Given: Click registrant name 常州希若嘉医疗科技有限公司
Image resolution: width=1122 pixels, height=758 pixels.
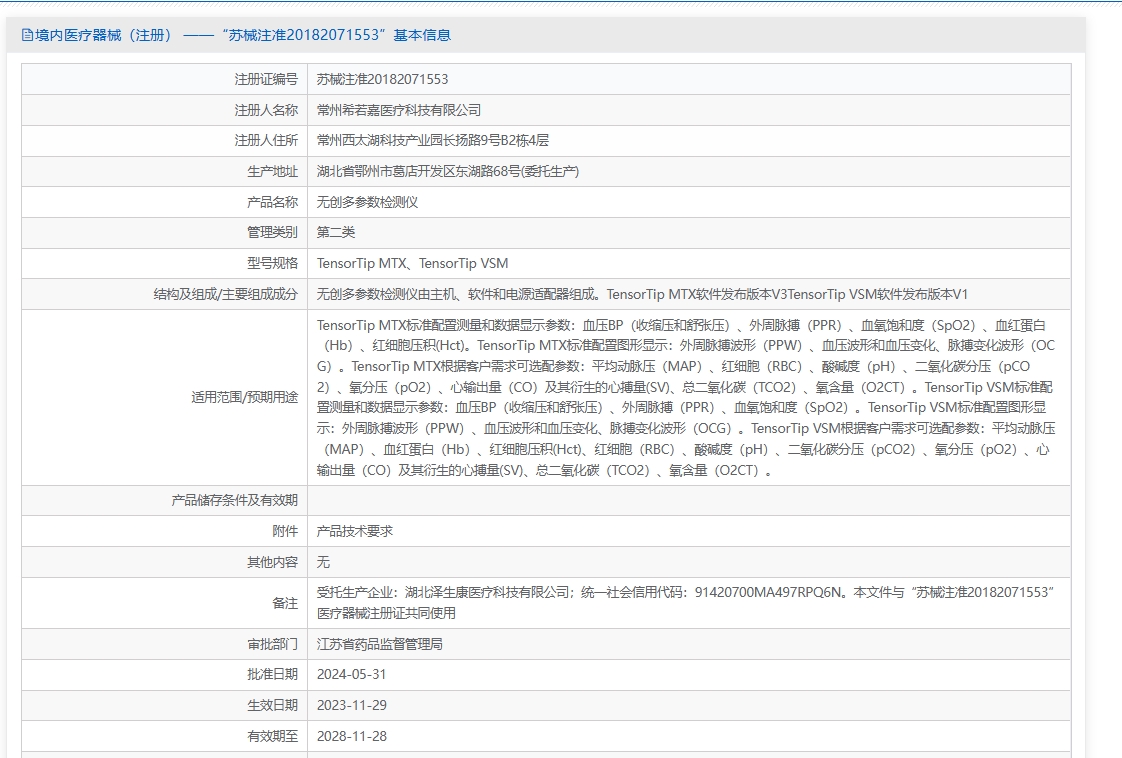Looking at the screenshot, I should point(399,110).
